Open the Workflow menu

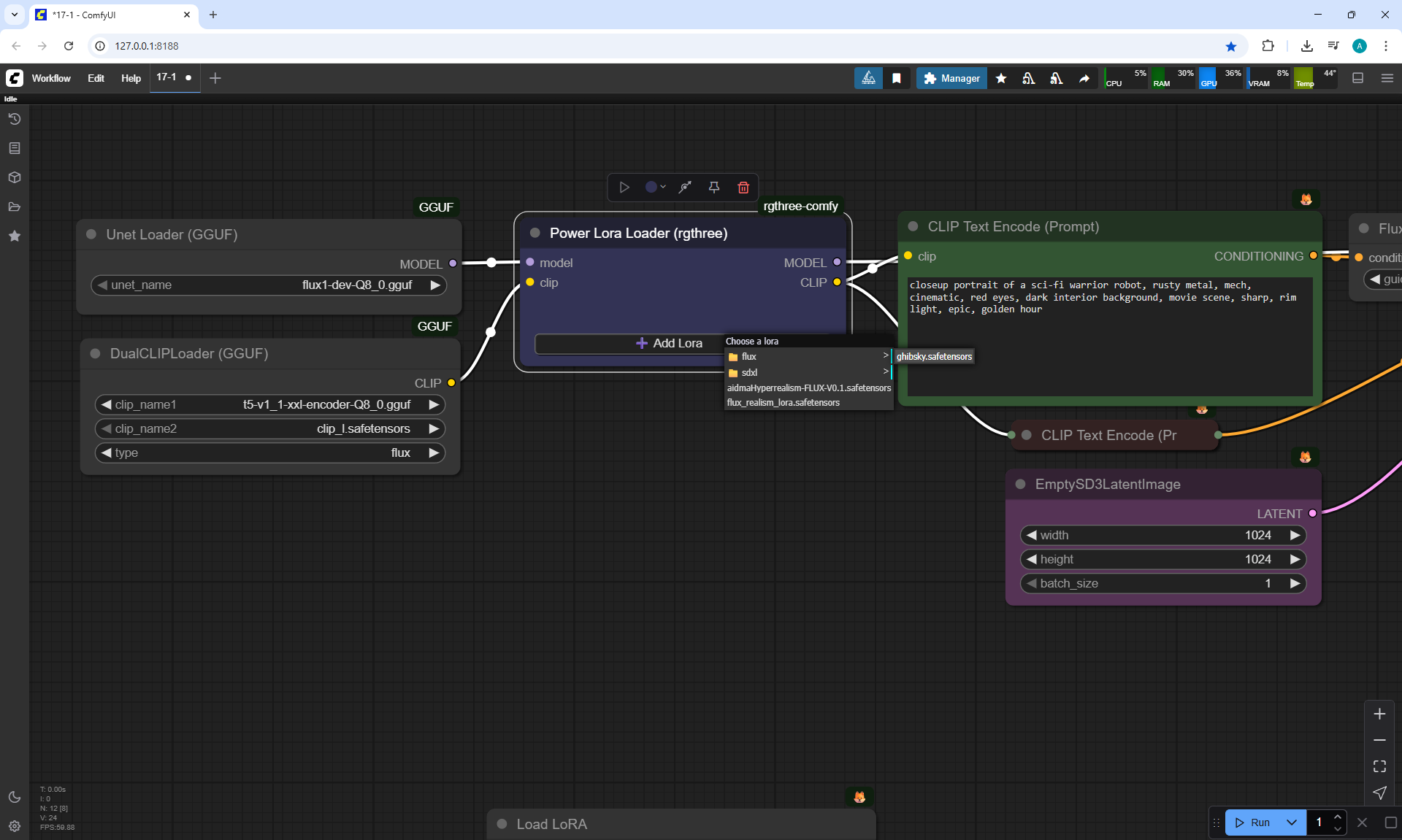pos(51,78)
